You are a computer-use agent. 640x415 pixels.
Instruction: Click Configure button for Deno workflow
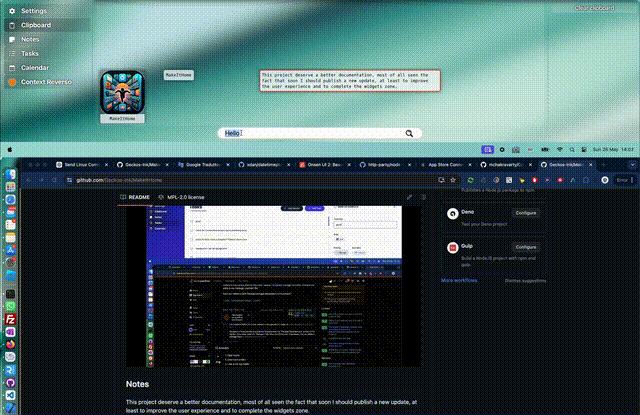[525, 213]
